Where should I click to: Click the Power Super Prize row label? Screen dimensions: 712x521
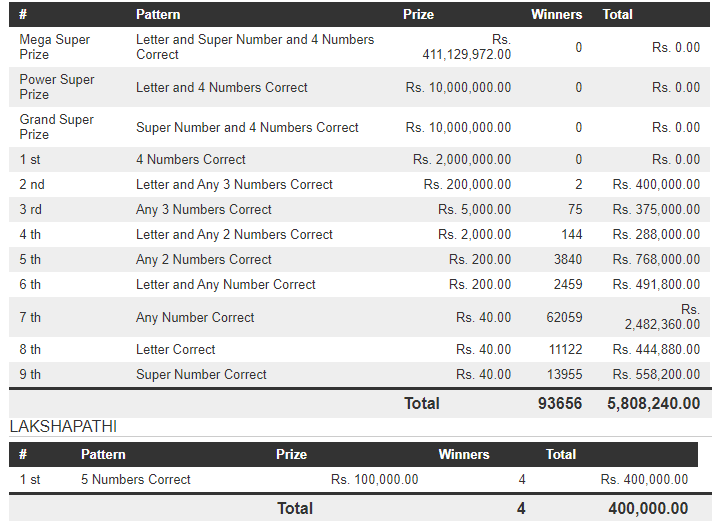57,87
